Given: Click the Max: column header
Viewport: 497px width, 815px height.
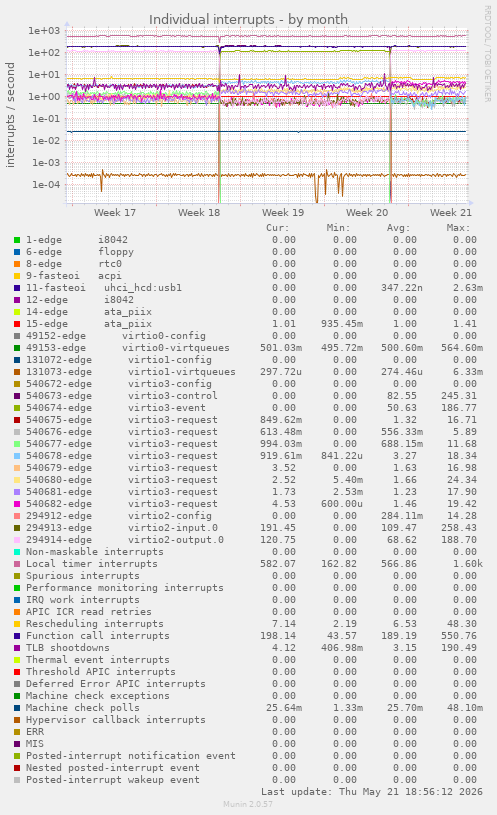Looking at the screenshot, I should click(x=458, y=228).
